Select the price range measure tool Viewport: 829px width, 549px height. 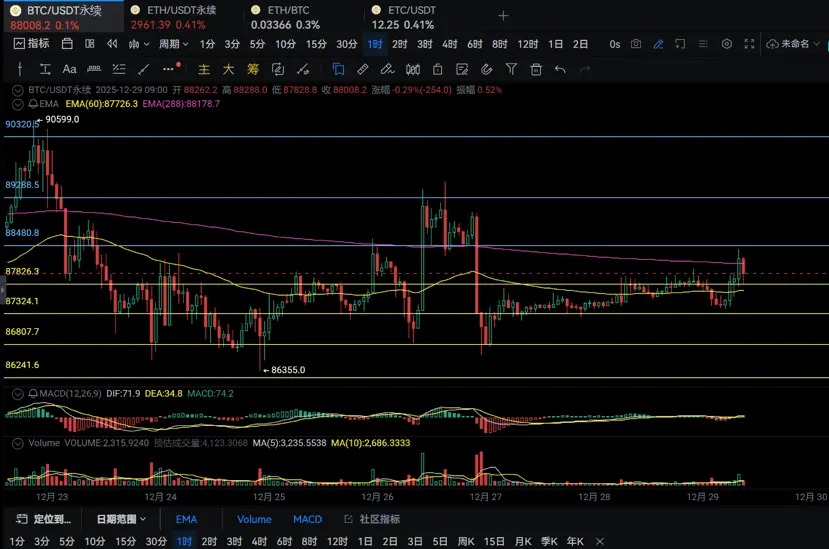point(45,69)
